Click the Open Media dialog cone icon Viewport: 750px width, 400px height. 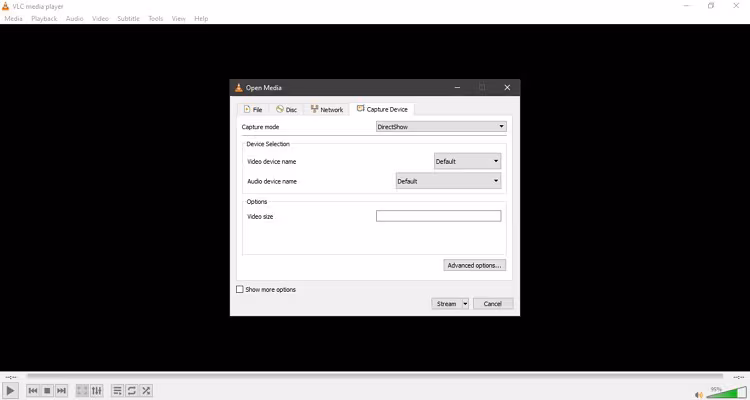tap(239, 88)
